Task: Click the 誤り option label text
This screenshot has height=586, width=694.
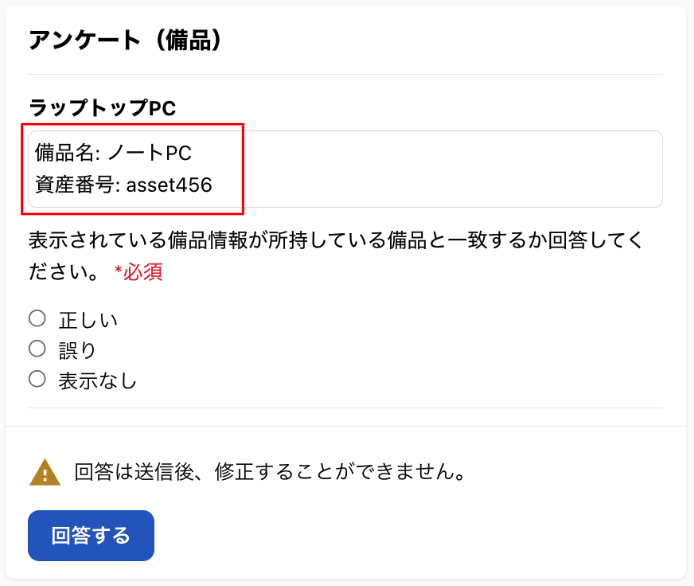Action: pyautogui.click(x=77, y=351)
